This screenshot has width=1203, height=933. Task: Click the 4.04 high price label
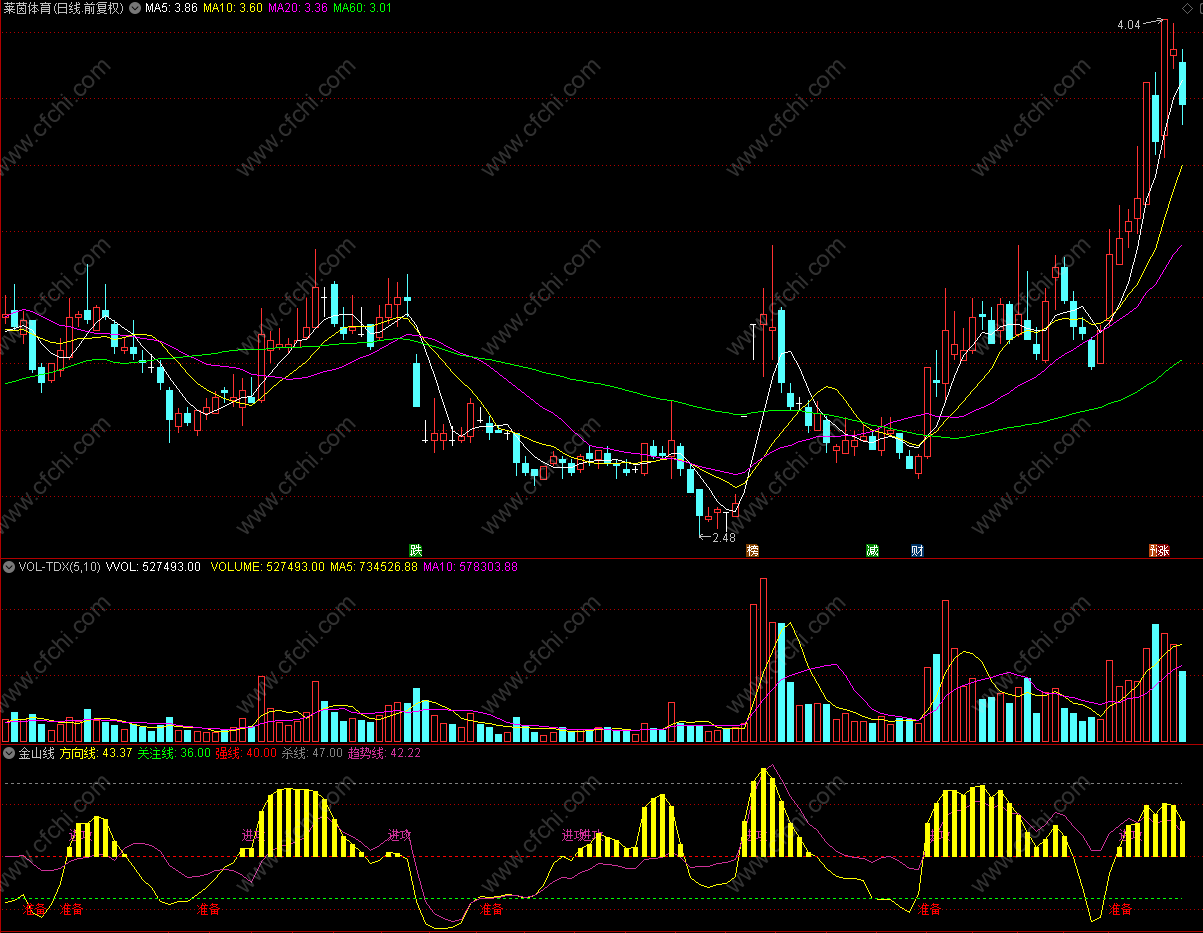(x=1129, y=24)
